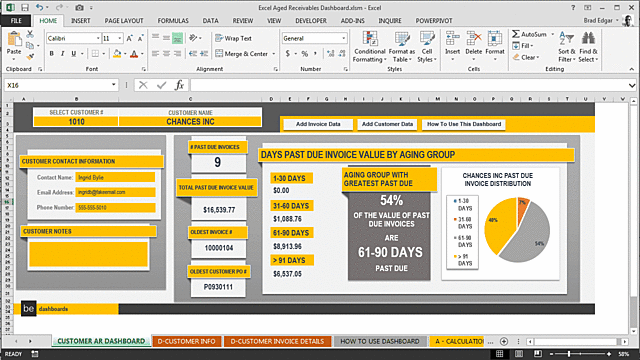Click How To Use This Dashboard button
Screen dimensions: 640x360
pyautogui.click(x=464, y=124)
